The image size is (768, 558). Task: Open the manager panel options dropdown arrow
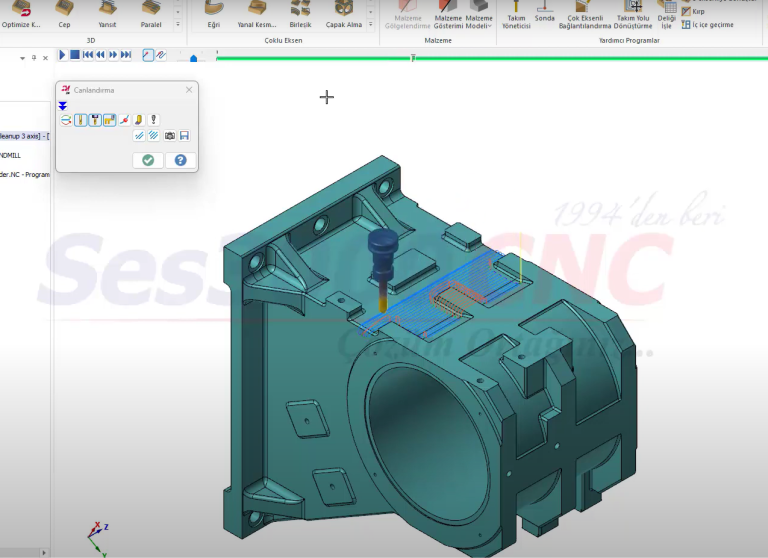[23, 58]
